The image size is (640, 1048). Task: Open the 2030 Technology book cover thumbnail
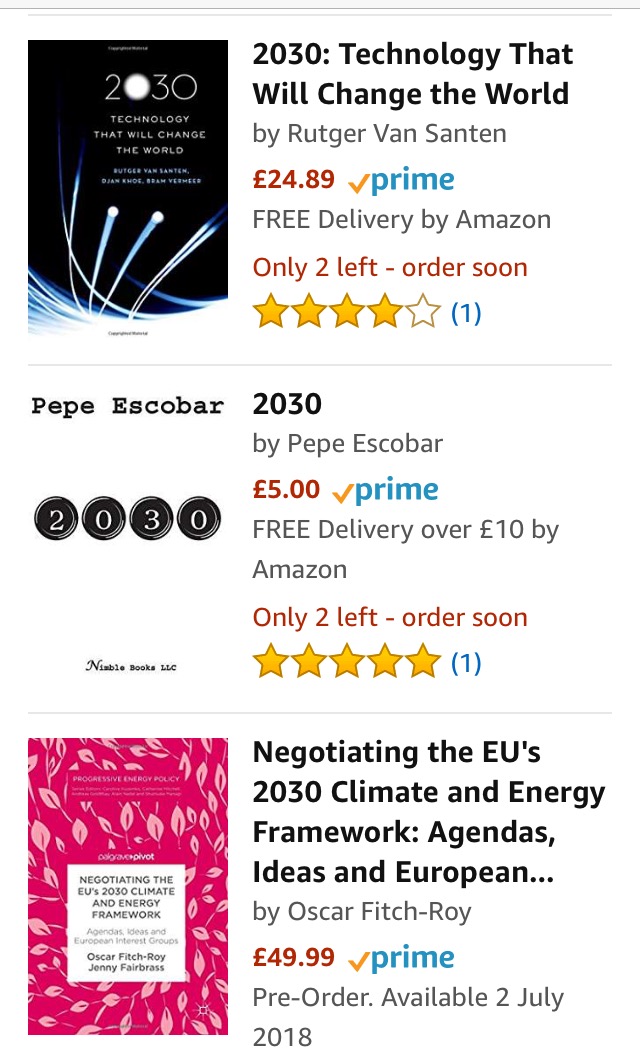point(128,187)
